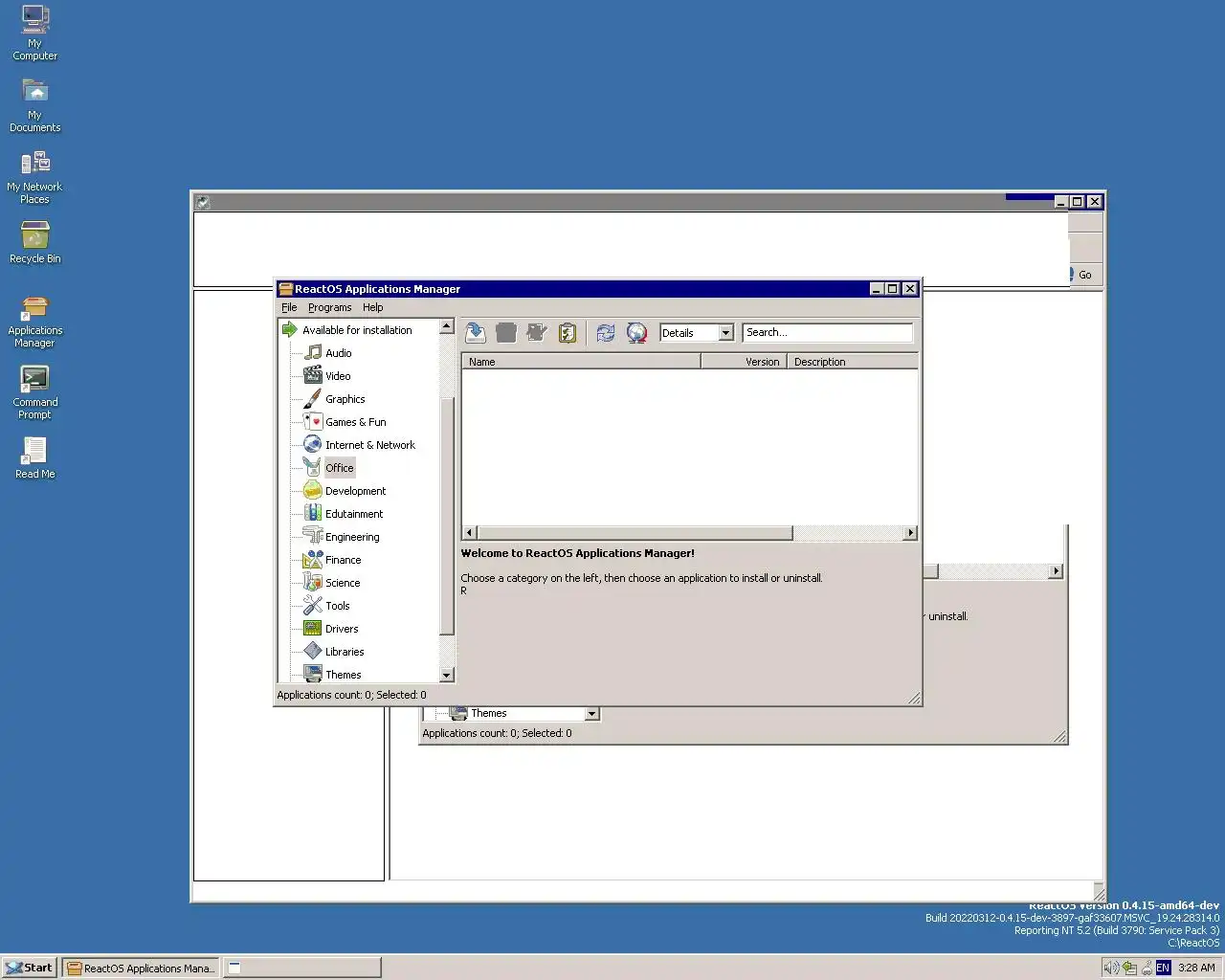Select the Libraries category icon
The width and height of the screenshot is (1225, 980).
point(313,651)
